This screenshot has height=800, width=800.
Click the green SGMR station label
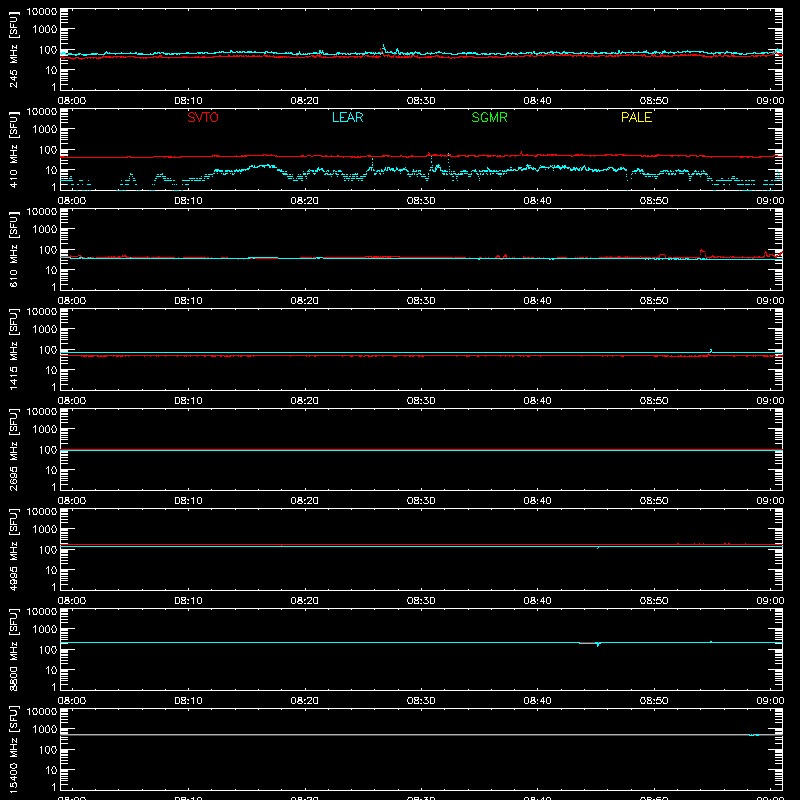489,117
